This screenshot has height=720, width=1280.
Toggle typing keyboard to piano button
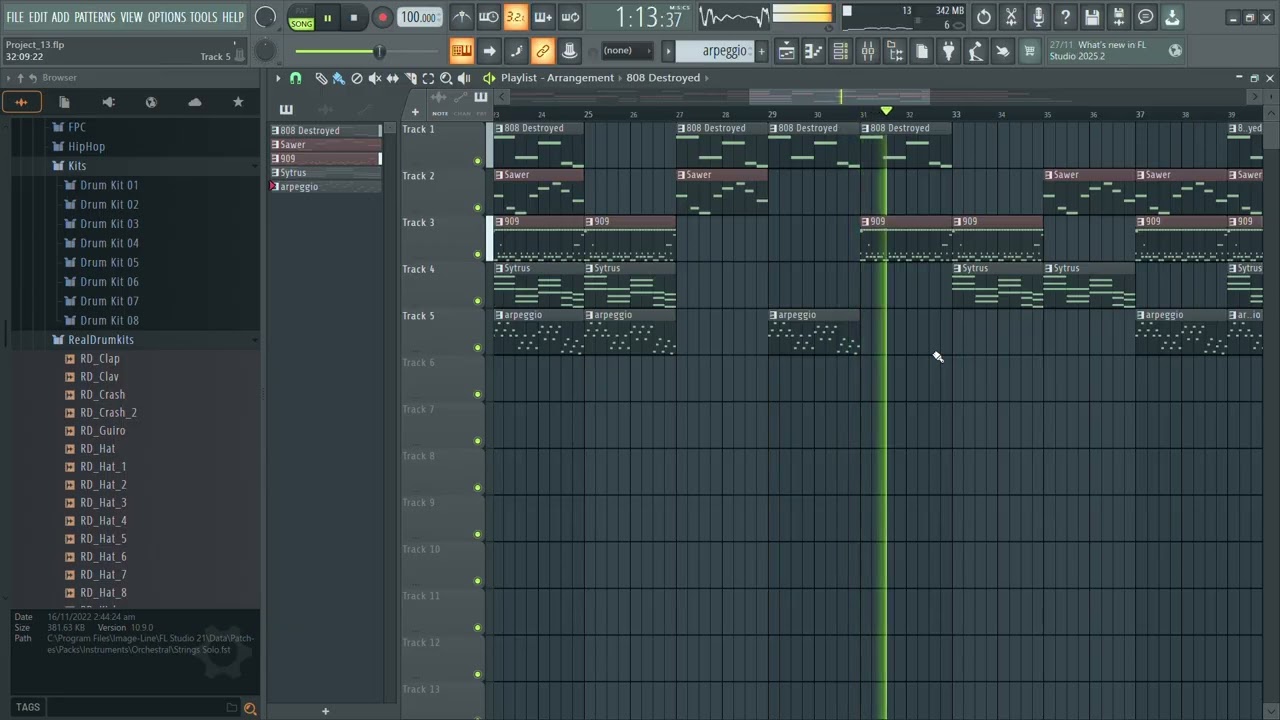point(462,51)
